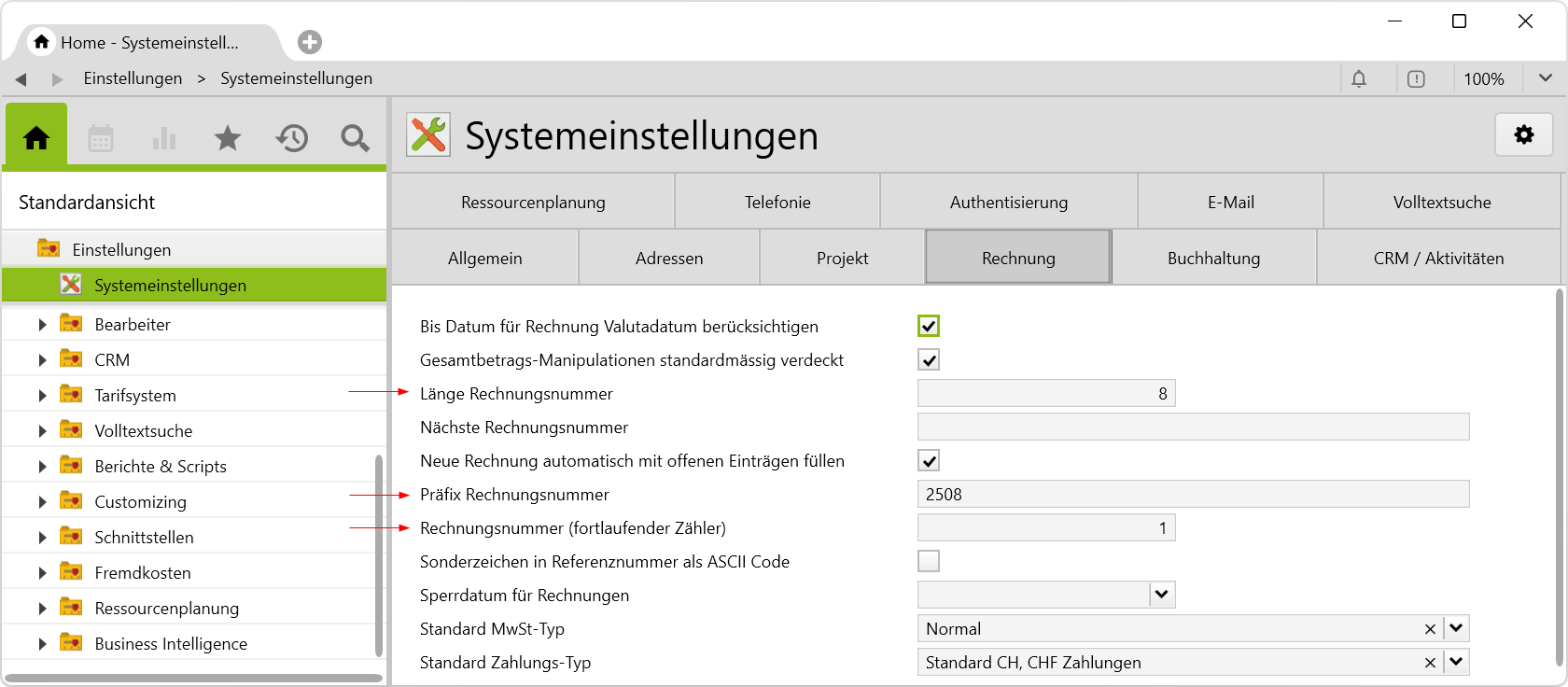Click the horizontal scrollbar under navigation tree

(x=193, y=679)
